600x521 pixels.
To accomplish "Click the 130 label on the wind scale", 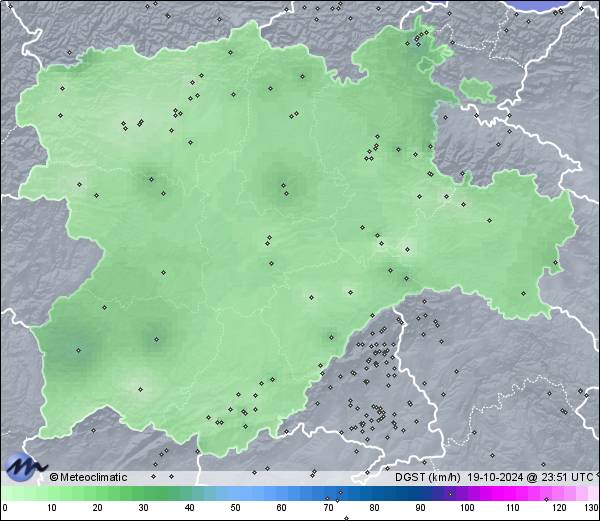I will click(592, 508).
